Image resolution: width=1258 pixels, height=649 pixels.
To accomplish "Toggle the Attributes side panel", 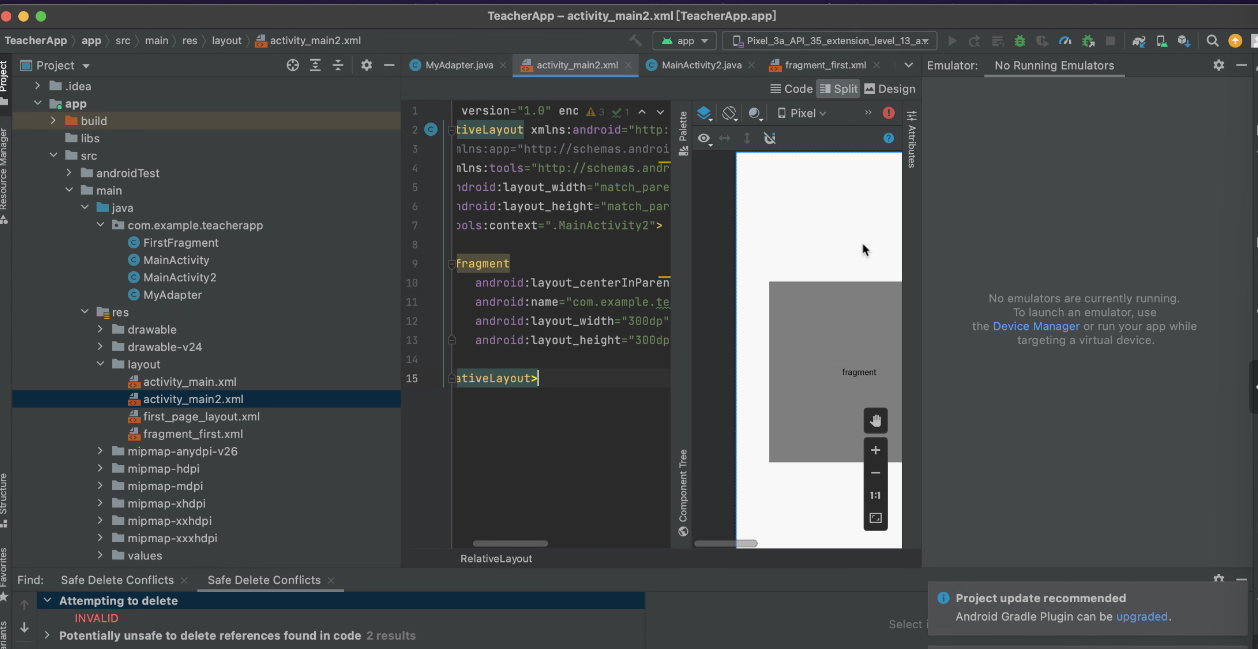I will 911,138.
